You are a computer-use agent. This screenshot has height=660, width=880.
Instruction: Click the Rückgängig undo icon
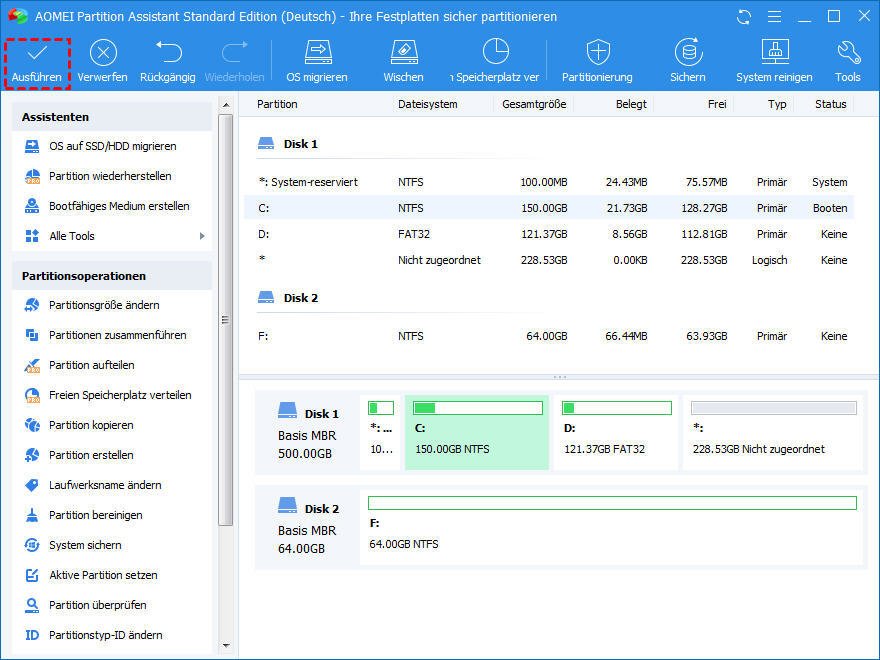[x=168, y=52]
